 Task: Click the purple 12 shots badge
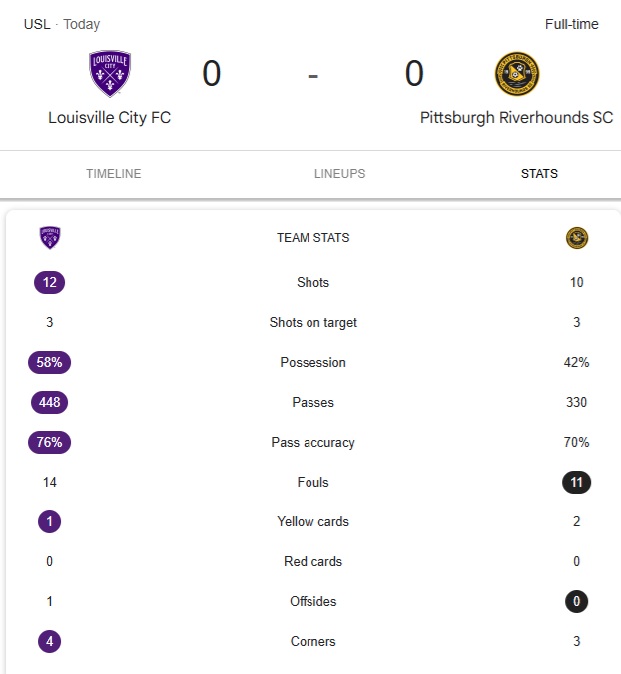click(49, 282)
